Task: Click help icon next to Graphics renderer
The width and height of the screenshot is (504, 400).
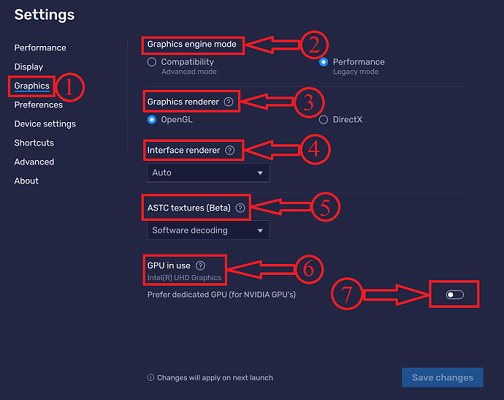Action: (228, 102)
